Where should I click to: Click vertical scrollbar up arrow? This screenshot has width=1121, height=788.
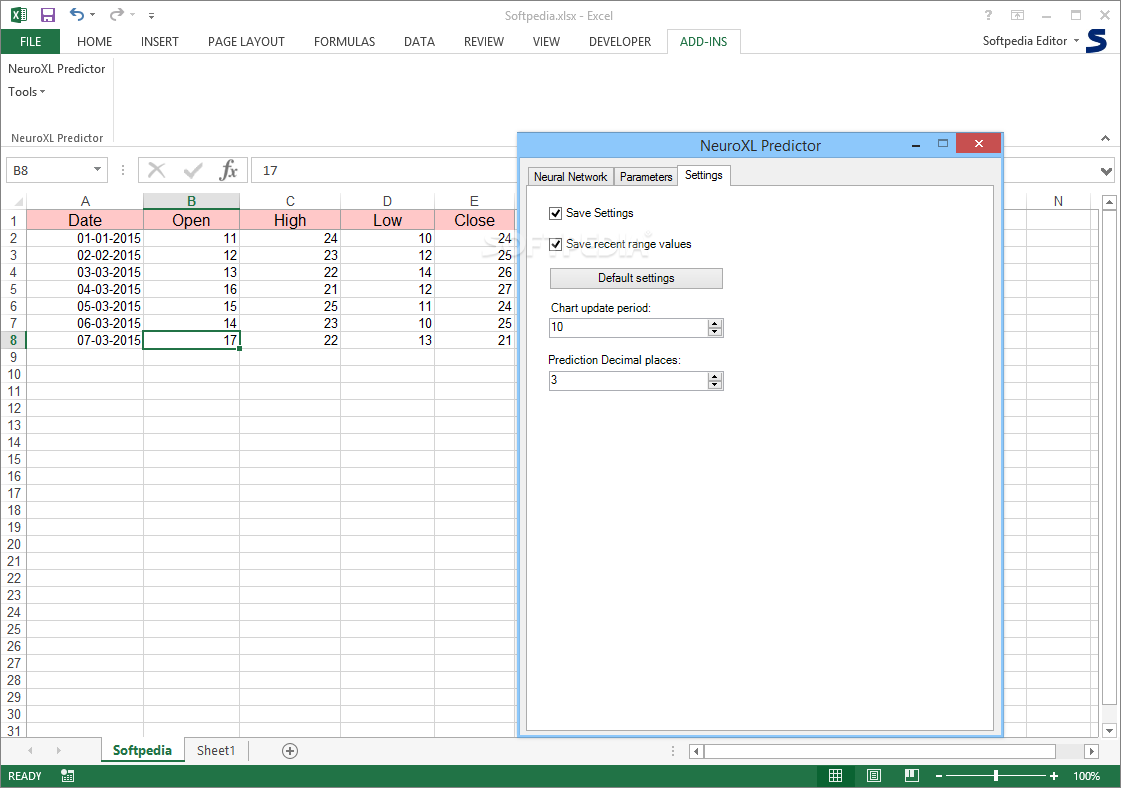pos(1109,203)
